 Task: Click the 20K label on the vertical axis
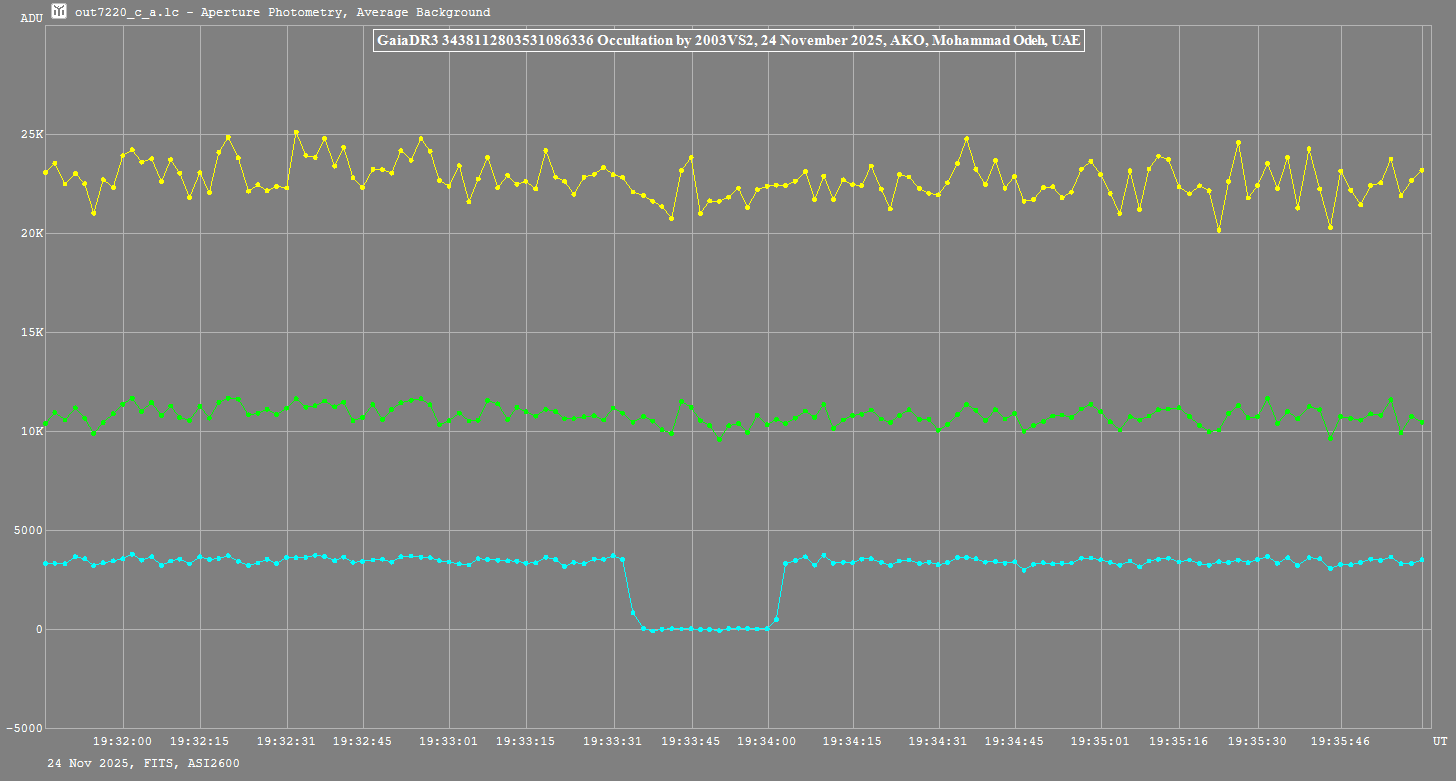[32, 234]
